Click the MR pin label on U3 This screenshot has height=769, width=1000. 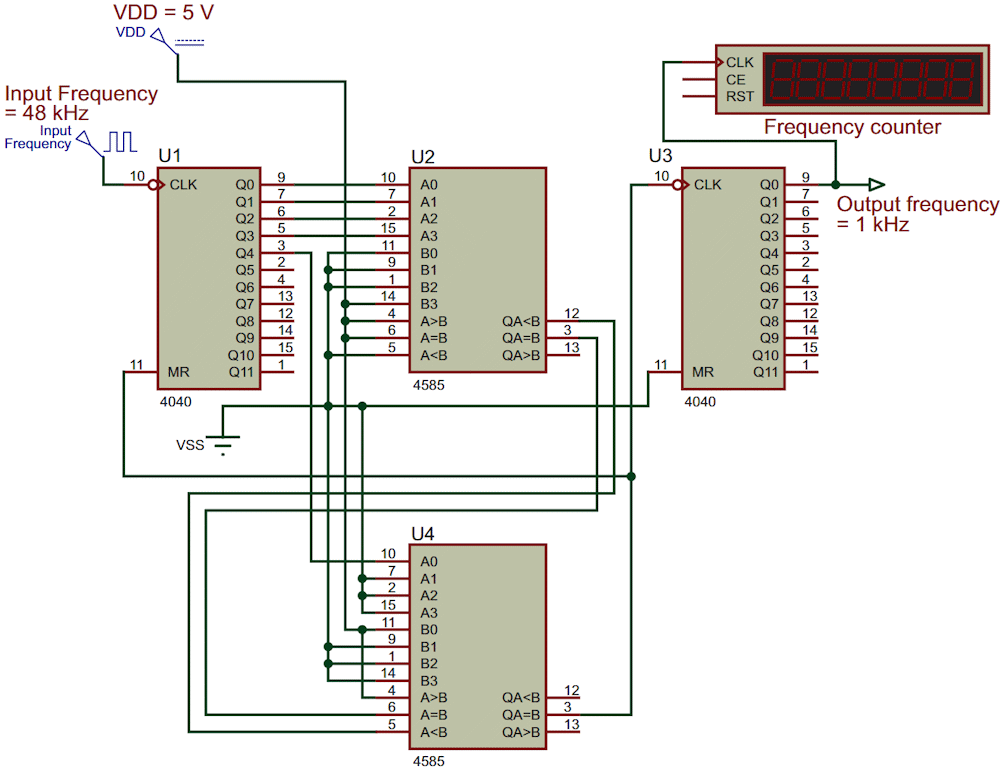coord(703,372)
